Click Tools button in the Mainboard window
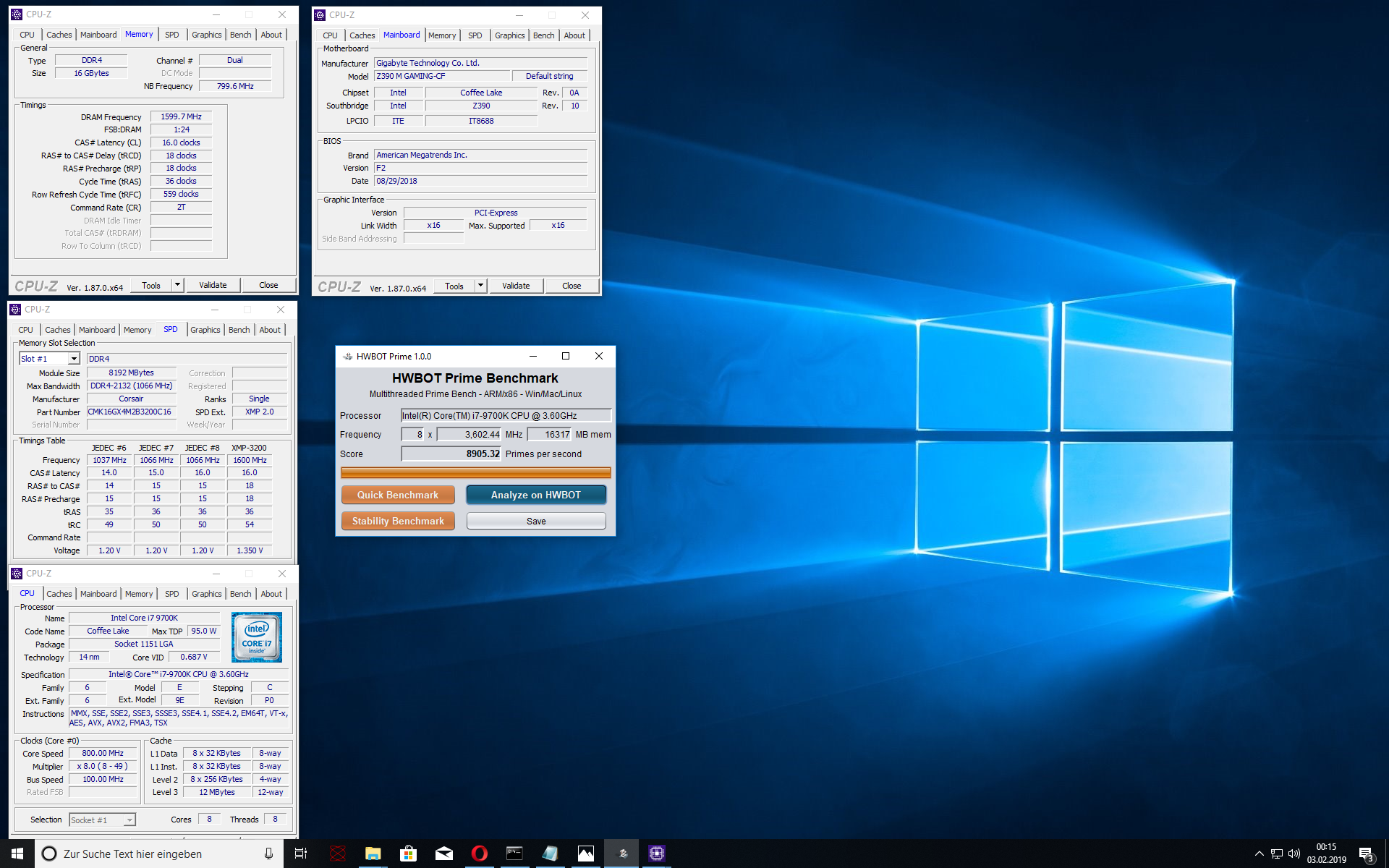The height and width of the screenshot is (868, 1389). pos(454,286)
